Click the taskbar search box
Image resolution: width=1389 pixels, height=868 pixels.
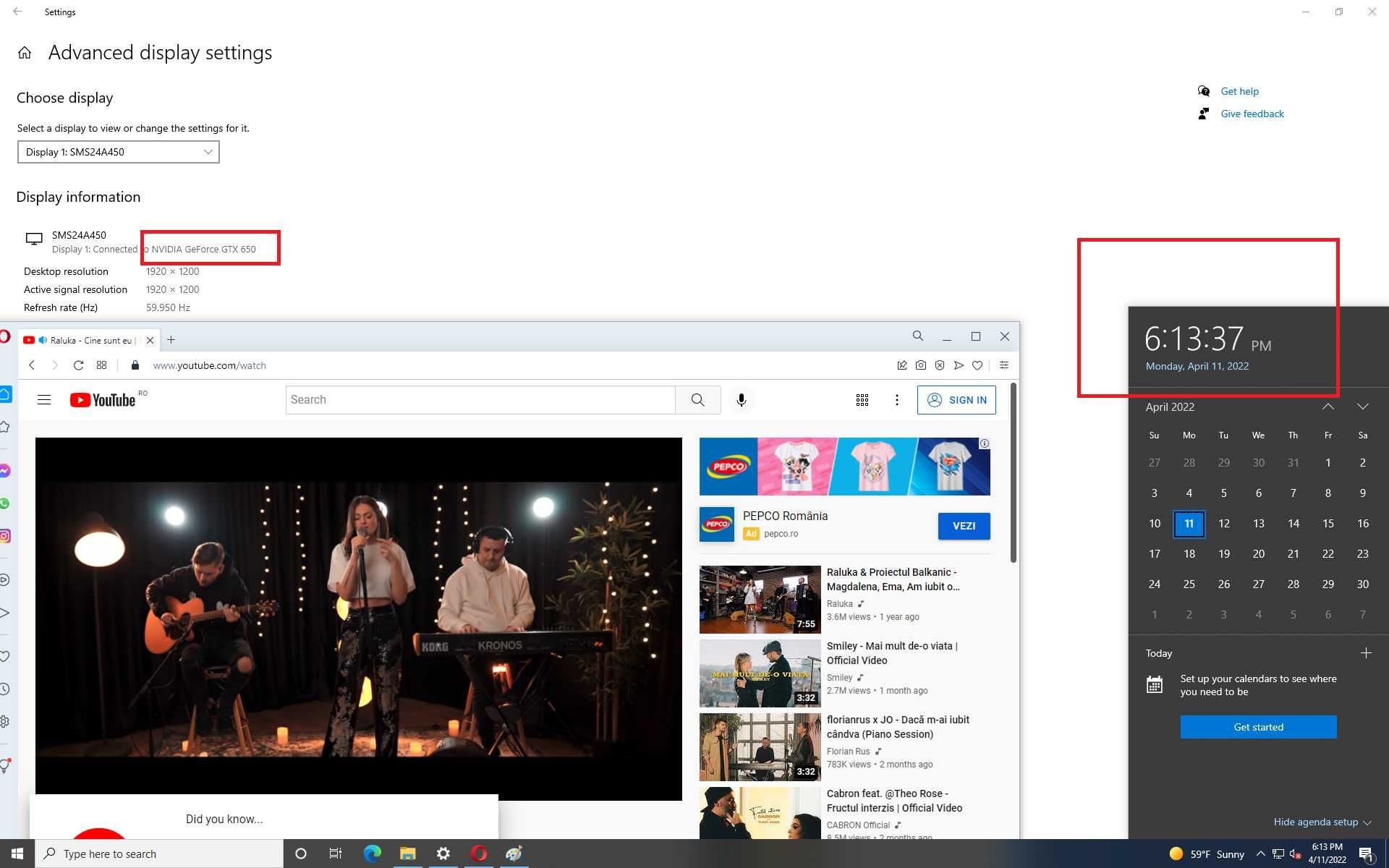pos(159,854)
